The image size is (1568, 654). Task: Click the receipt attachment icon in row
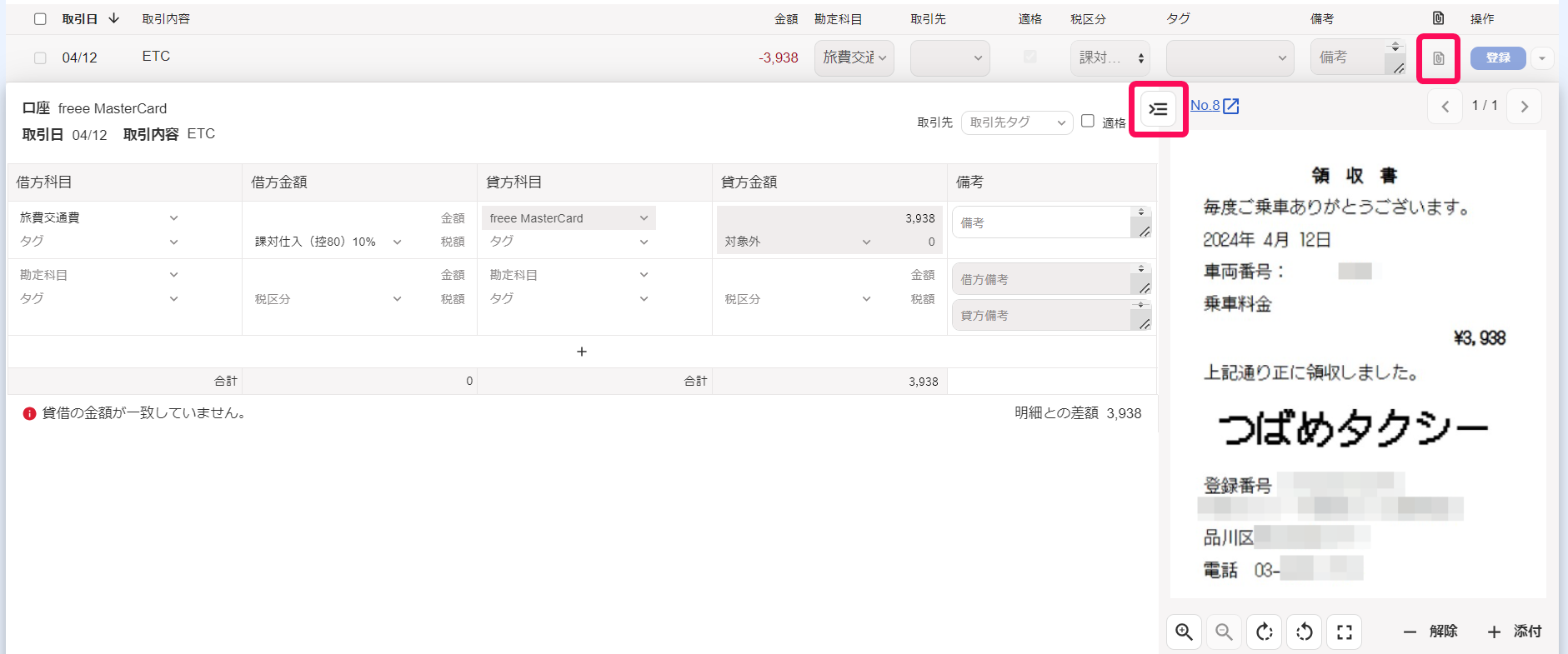point(1438,58)
